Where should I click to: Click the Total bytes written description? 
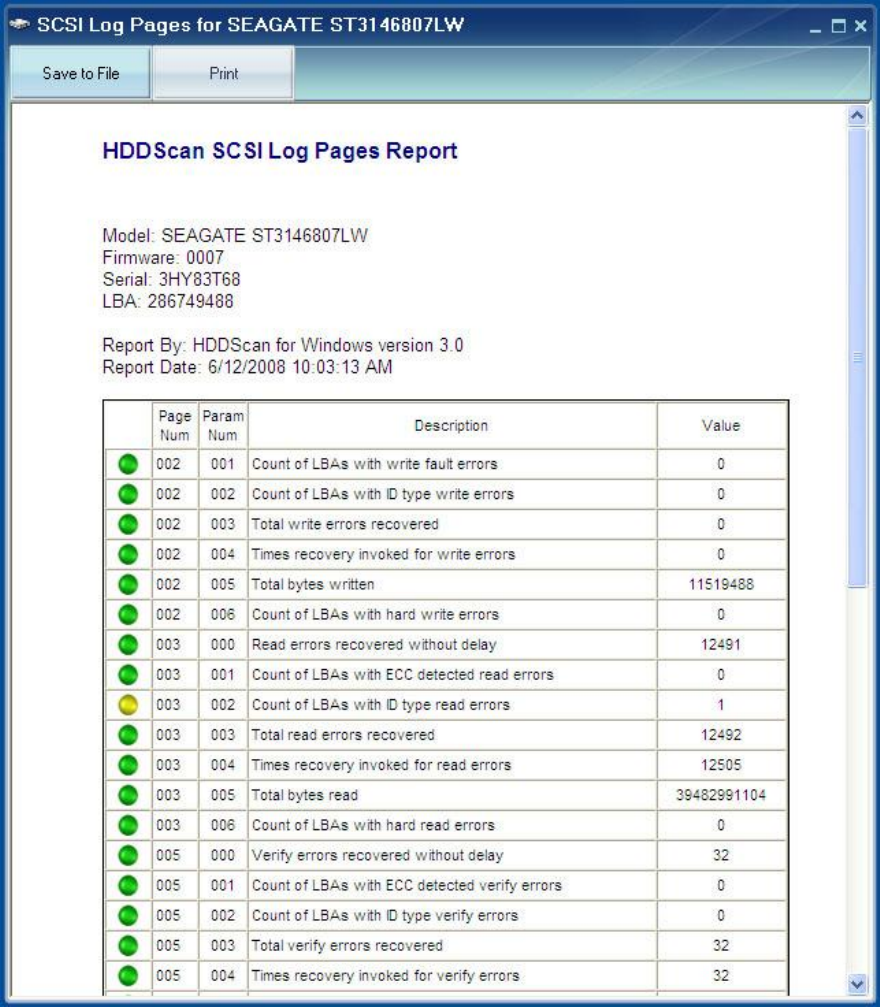click(313, 584)
